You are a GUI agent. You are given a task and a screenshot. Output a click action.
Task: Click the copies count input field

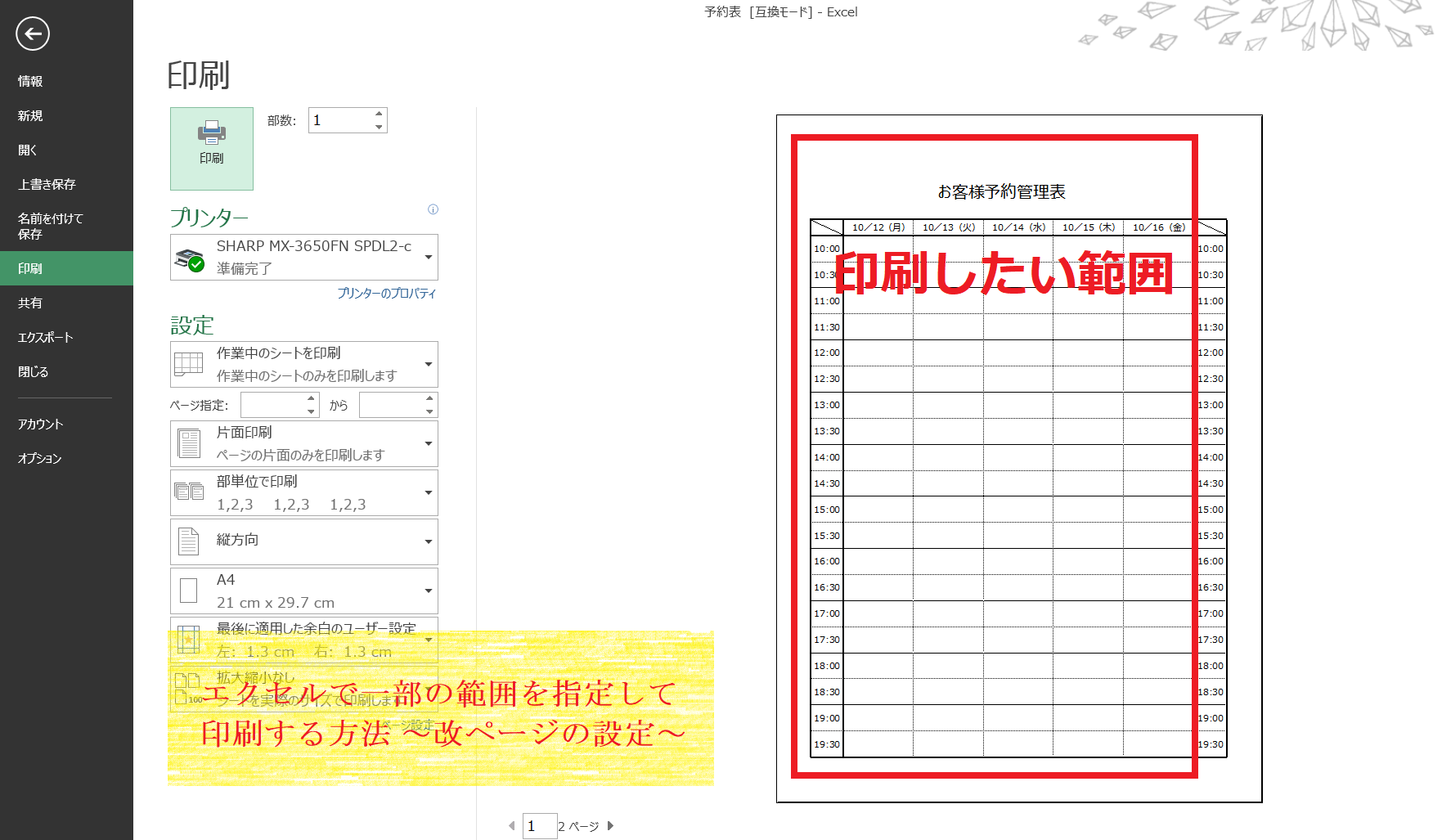(x=340, y=120)
